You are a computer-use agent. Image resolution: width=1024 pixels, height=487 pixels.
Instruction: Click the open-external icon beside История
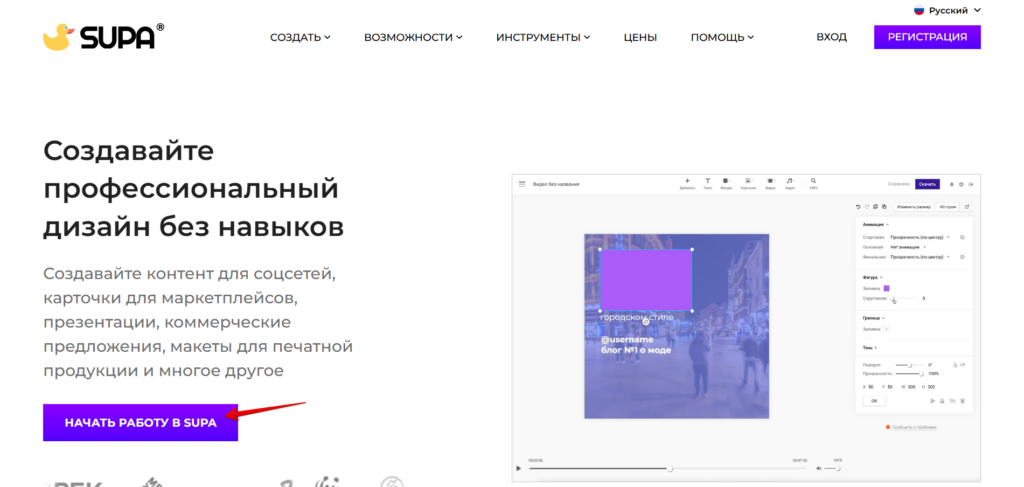coord(967,207)
